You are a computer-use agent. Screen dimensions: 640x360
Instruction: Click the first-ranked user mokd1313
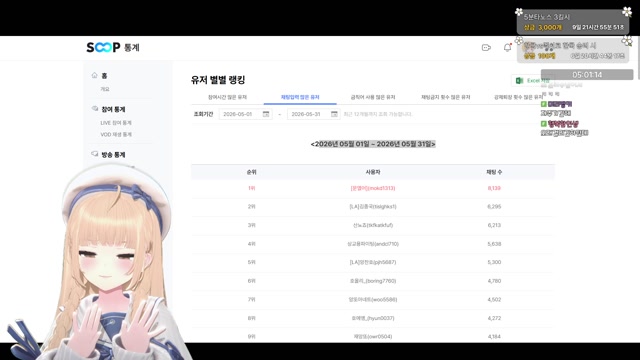click(x=373, y=188)
